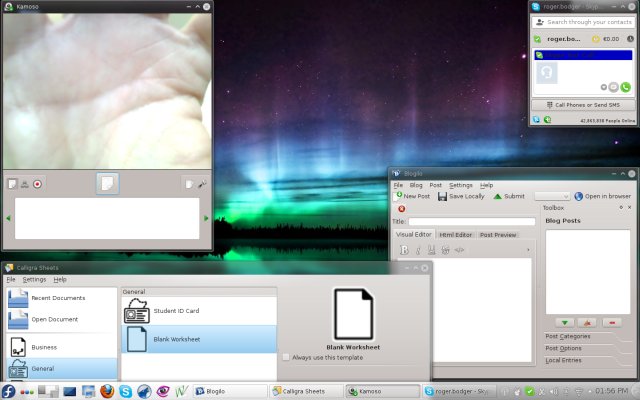This screenshot has height=400, width=640.
Task: Select Student ID Card template
Action: click(176, 311)
